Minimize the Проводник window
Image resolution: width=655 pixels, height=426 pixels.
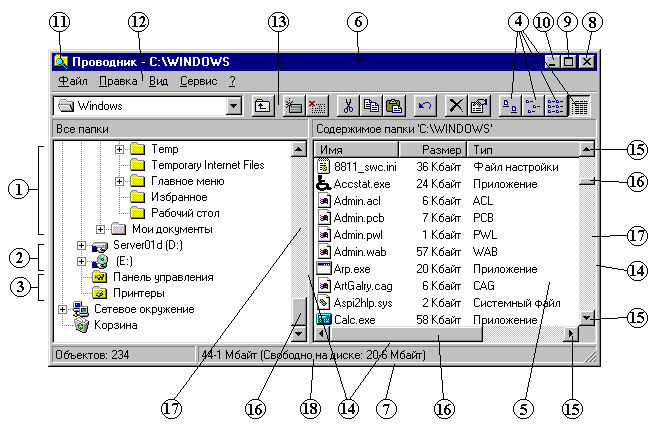click(x=553, y=62)
